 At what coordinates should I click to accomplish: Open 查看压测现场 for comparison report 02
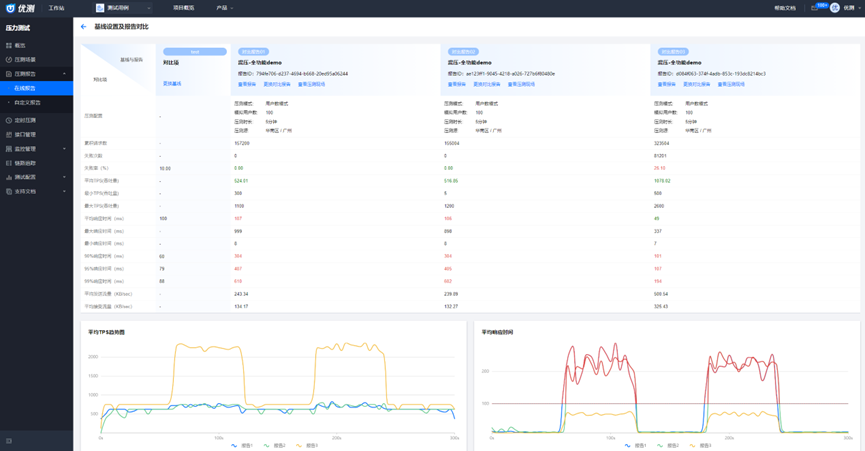coord(521,84)
